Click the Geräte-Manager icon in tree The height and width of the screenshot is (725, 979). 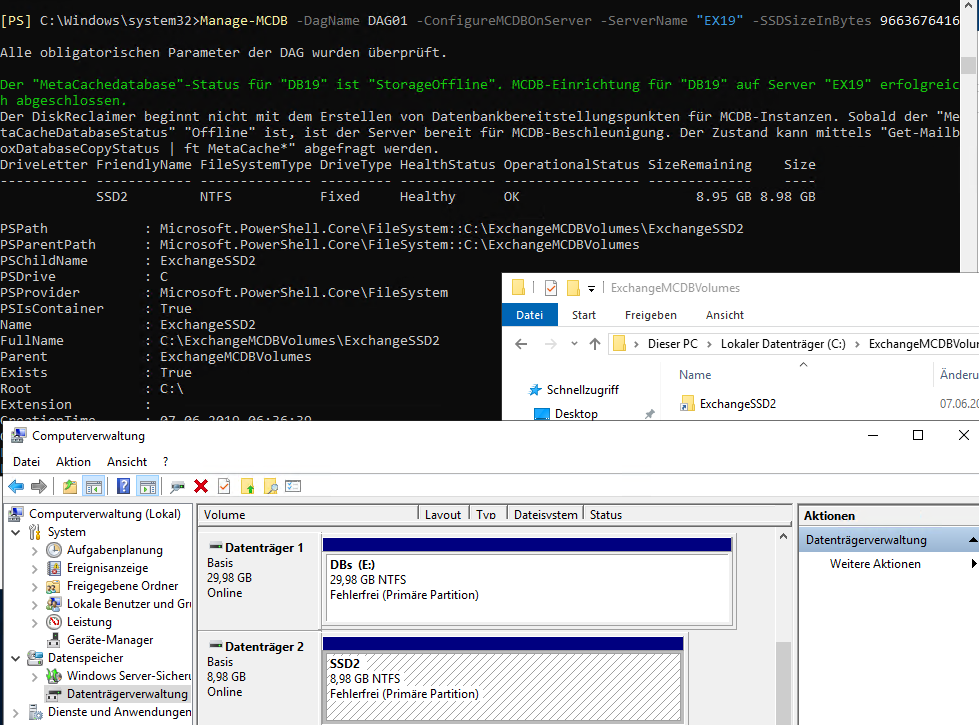pos(54,640)
